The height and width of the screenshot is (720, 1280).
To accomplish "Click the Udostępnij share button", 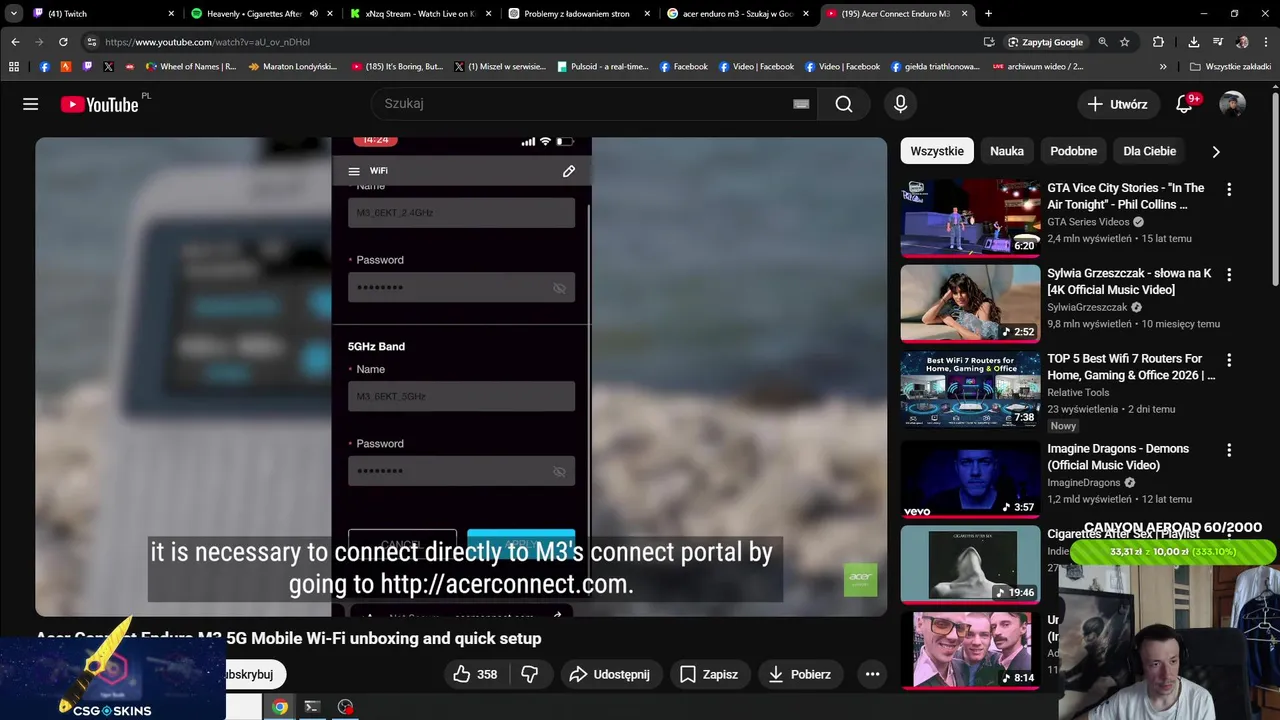I will click(609, 674).
